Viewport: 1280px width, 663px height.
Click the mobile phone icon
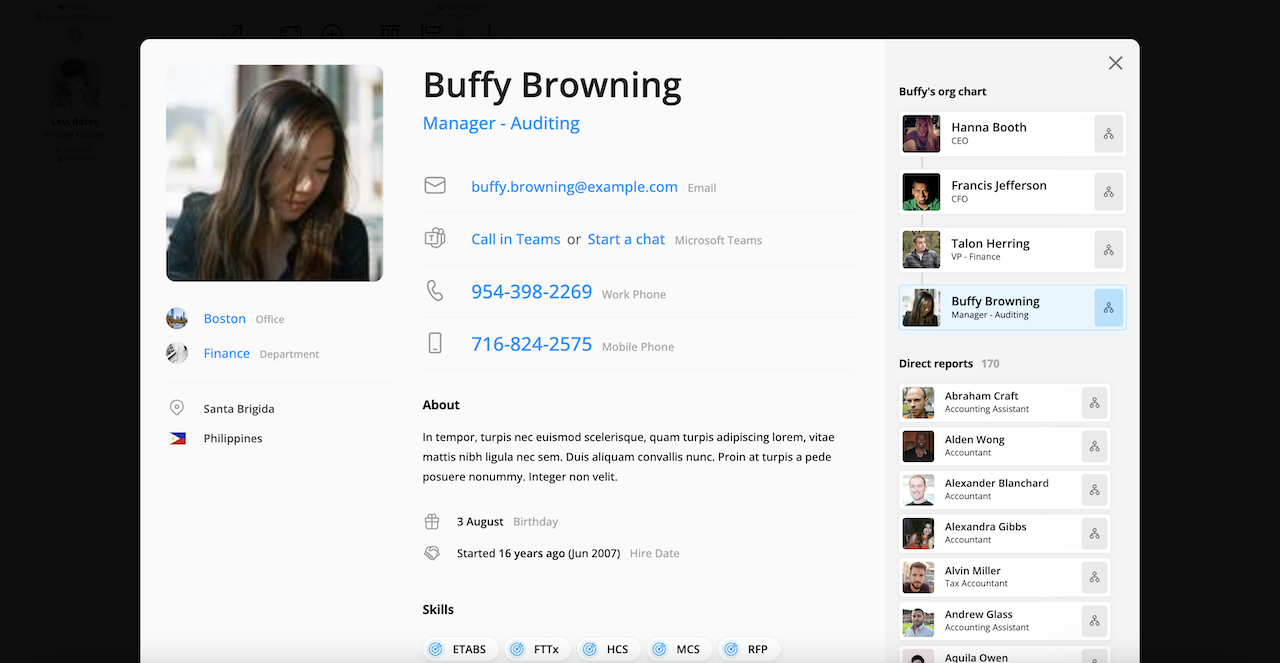(435, 343)
